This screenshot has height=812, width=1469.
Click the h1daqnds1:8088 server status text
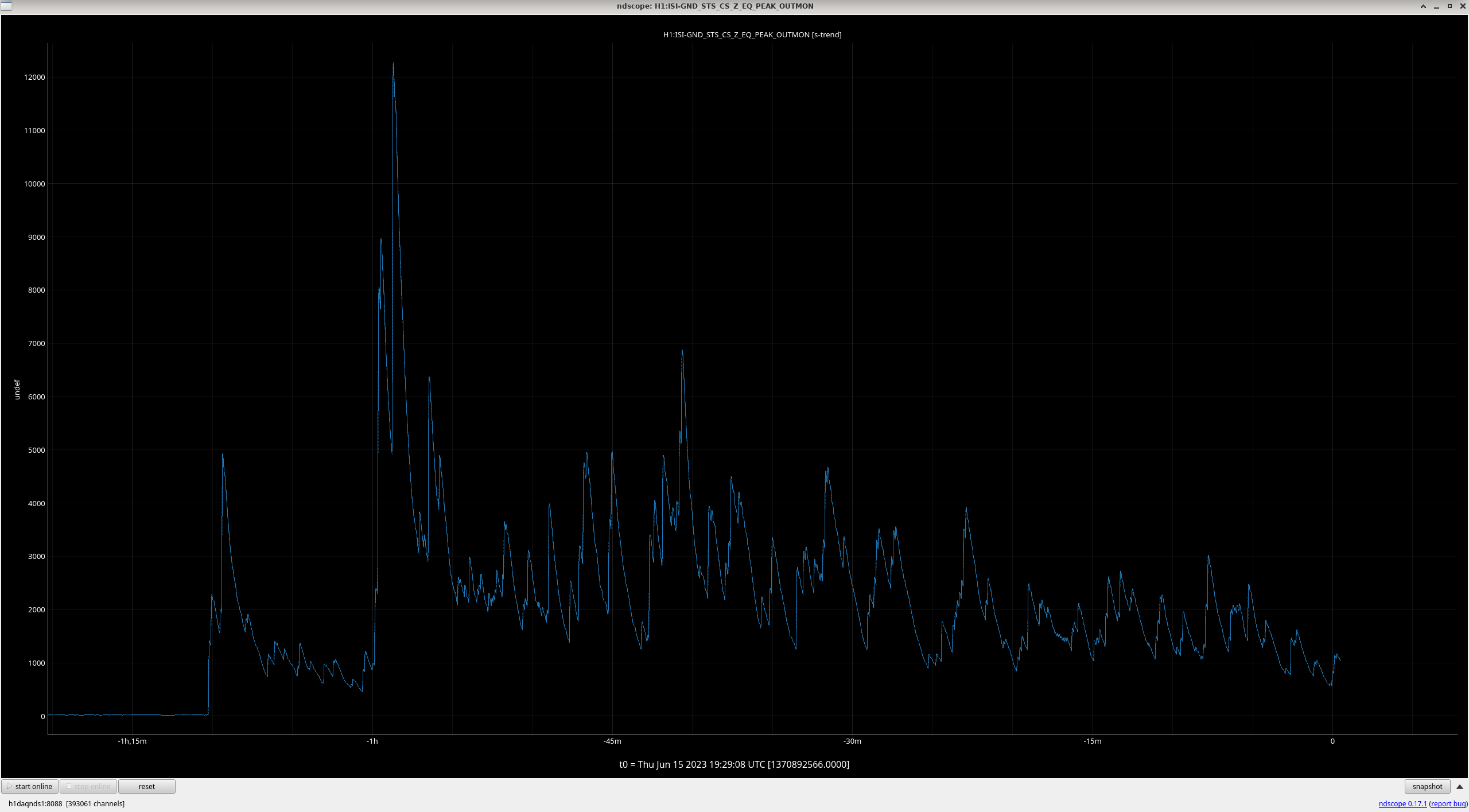point(35,803)
